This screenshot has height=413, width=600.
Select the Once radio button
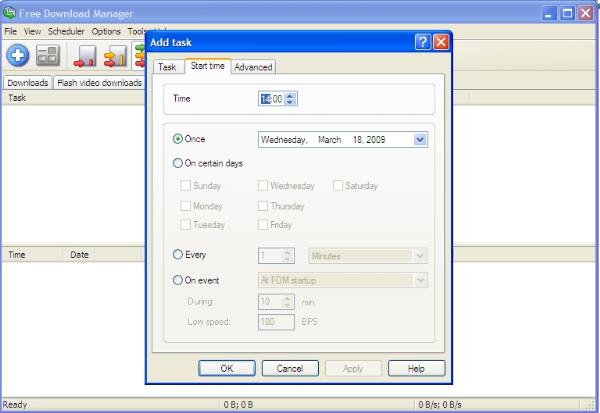pos(178,139)
